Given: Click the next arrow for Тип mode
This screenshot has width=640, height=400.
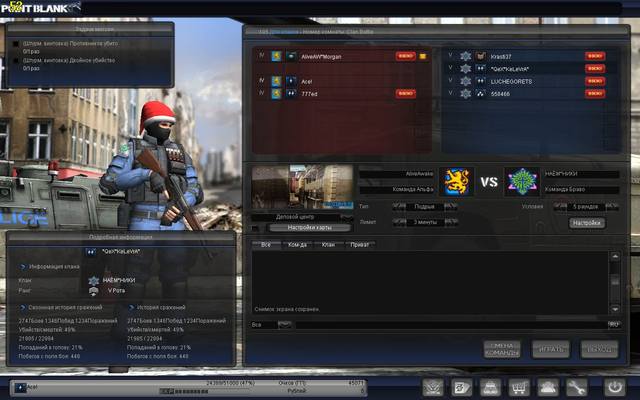Looking at the screenshot, I should (451, 207).
